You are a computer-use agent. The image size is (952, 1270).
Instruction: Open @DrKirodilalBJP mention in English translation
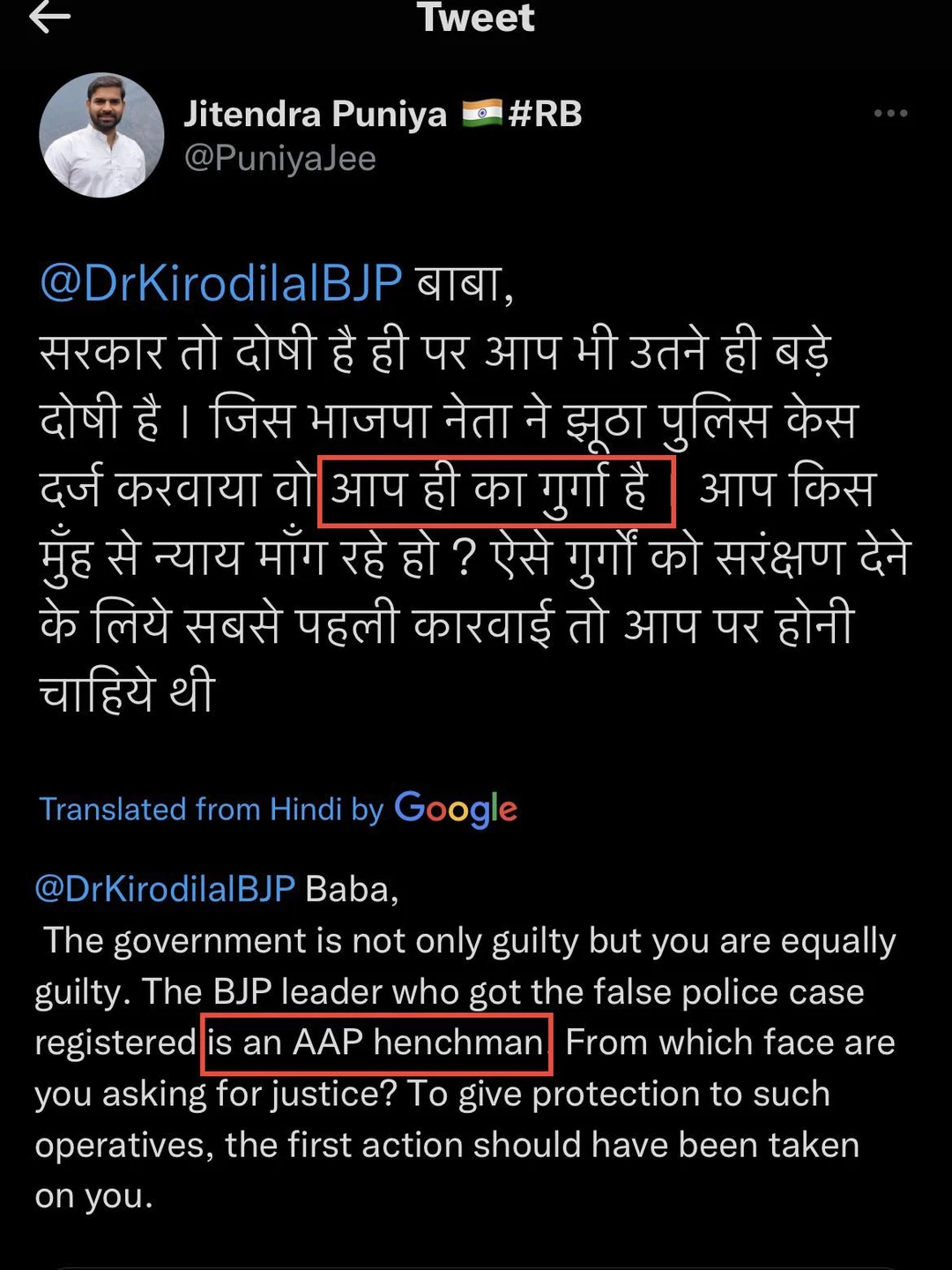pyautogui.click(x=165, y=888)
